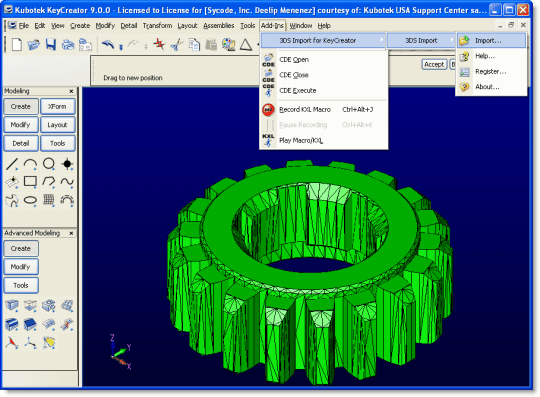Click the Undo arrow icon
Viewport: 540px width, 397px height.
tap(108, 44)
